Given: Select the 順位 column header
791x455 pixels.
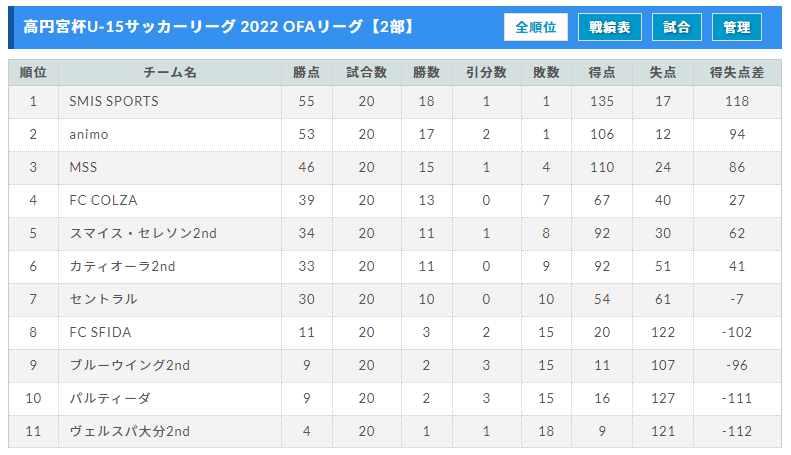Looking at the screenshot, I should [33, 73].
